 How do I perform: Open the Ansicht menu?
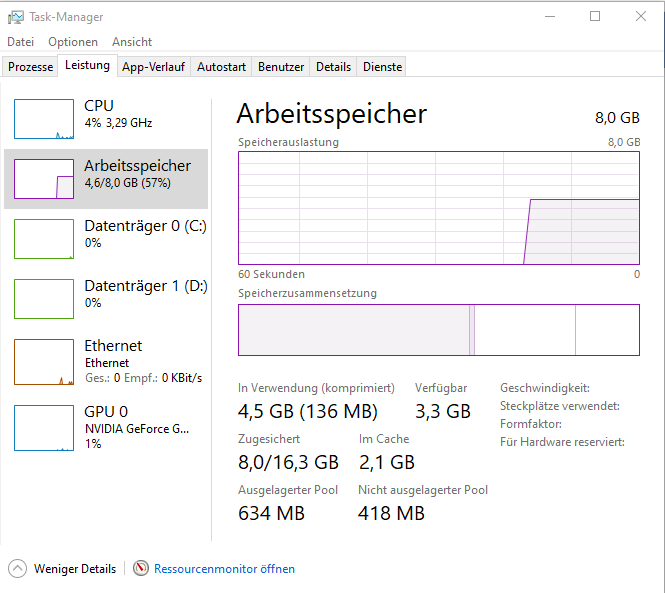[132, 42]
